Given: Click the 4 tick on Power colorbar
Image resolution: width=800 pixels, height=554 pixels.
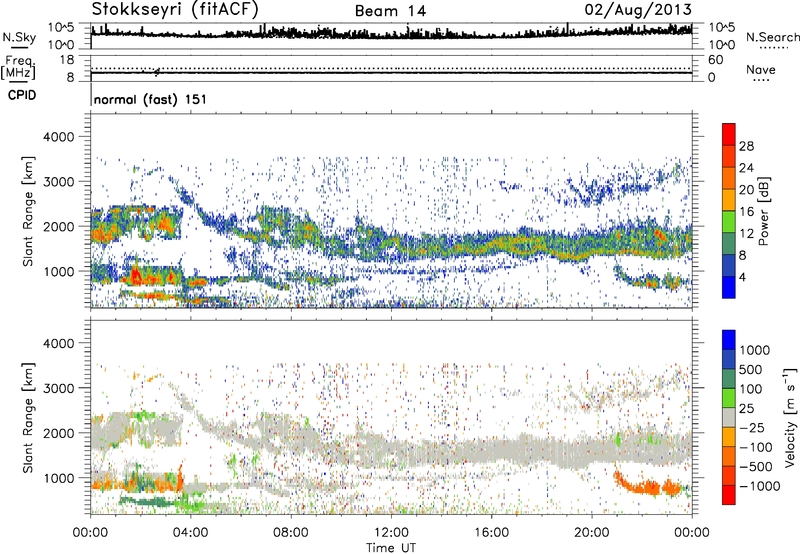Looking at the screenshot, I should (x=742, y=277).
